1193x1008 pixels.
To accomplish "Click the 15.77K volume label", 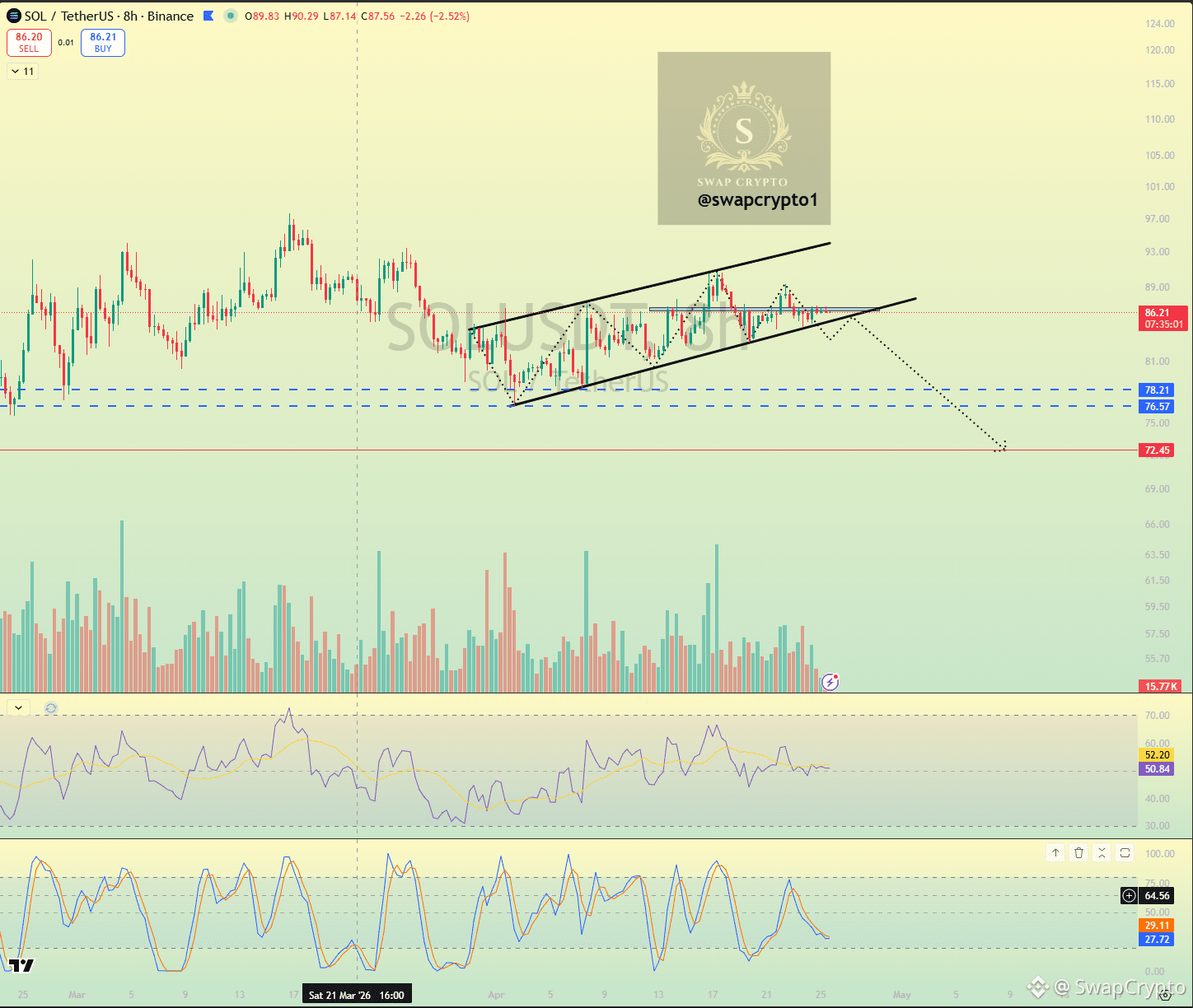I will click(1161, 686).
